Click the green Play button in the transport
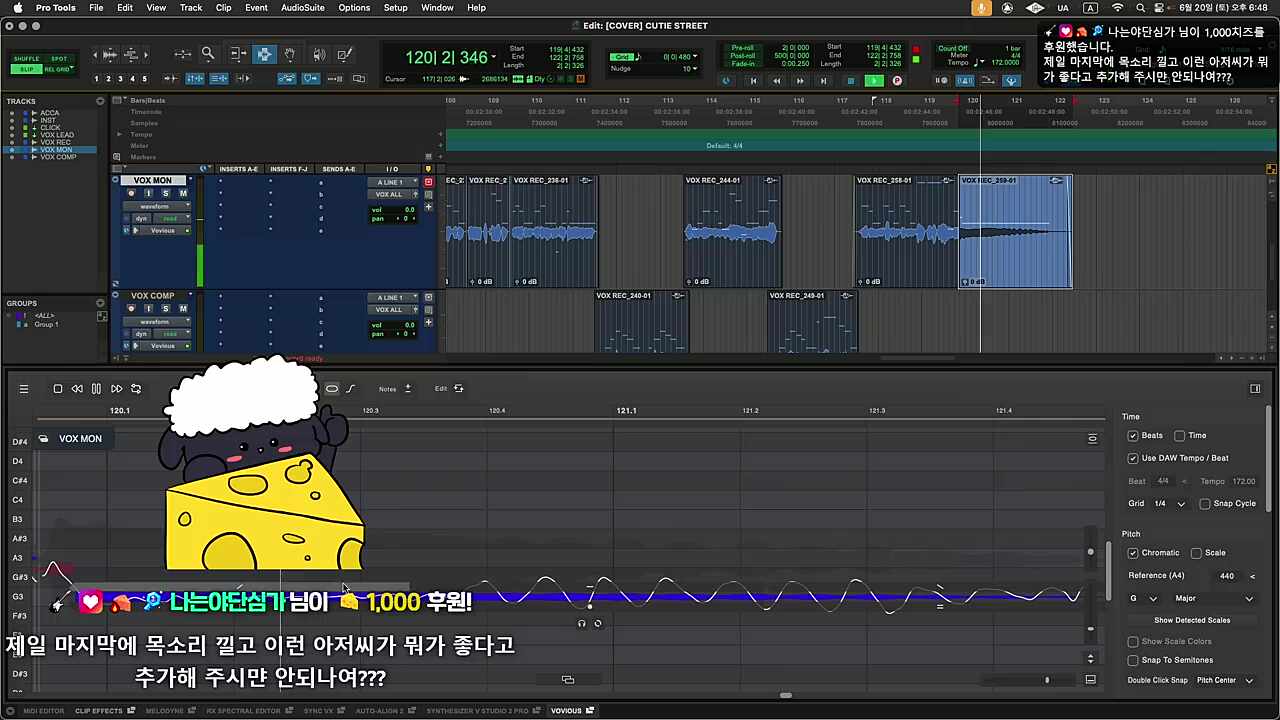The height and width of the screenshot is (720, 1280). (x=874, y=81)
